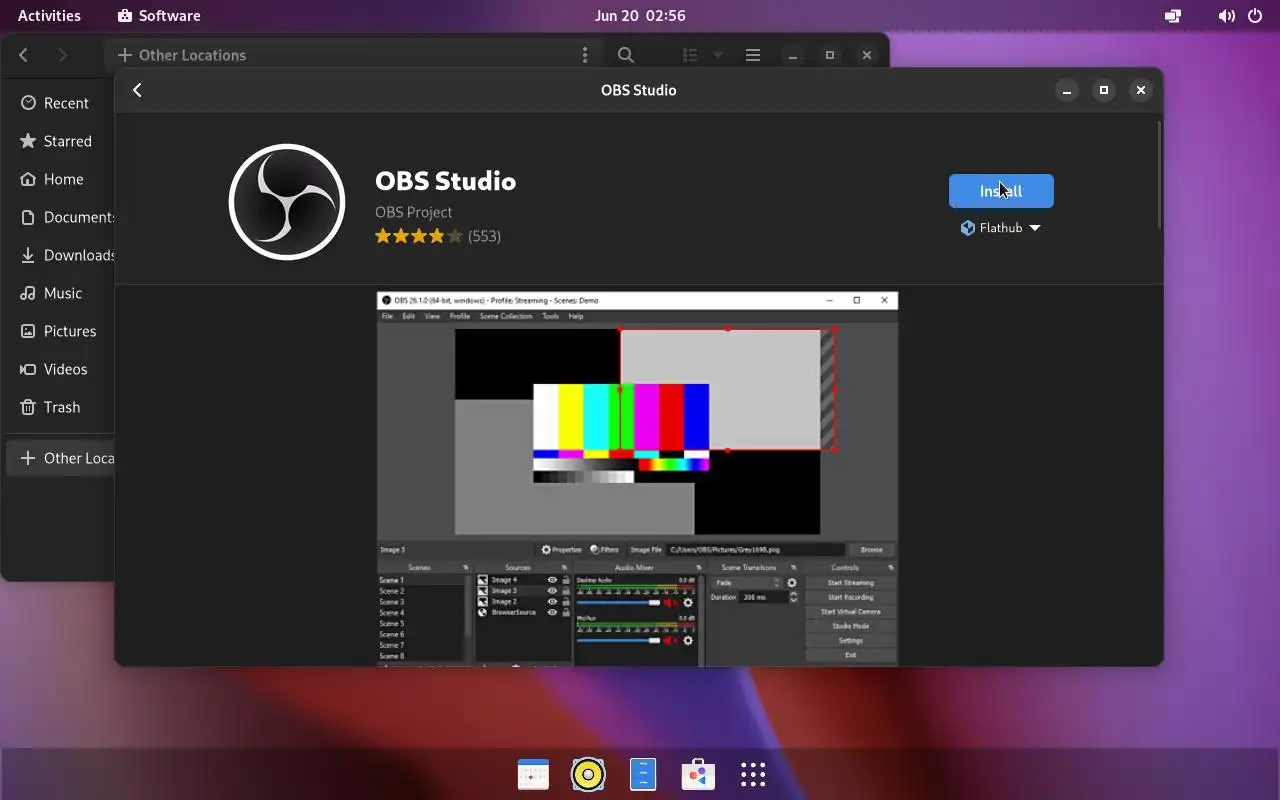This screenshot has width=1280, height=800.
Task: Click the OBS Project developer name
Action: pos(413,212)
